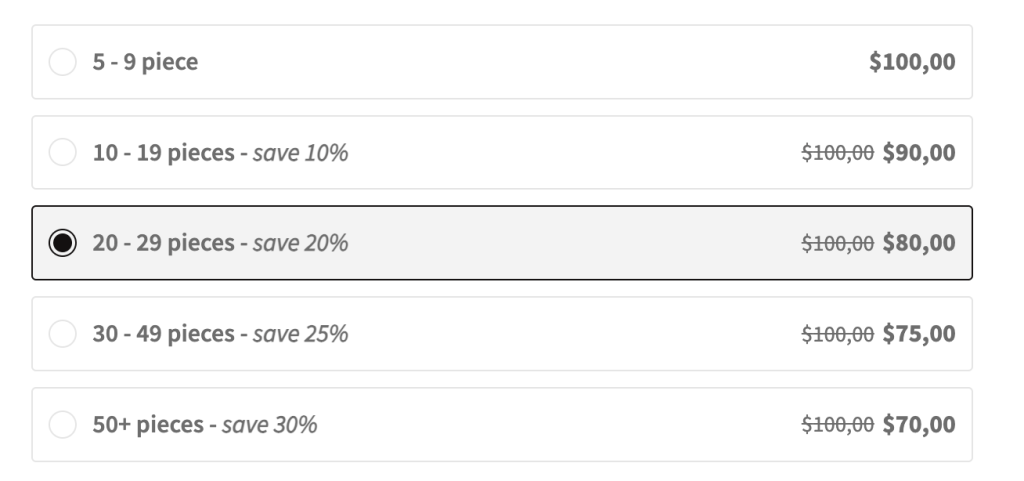This screenshot has height=481, width=1024.
Task: Click the struck-through $100,00 beside $70,00
Action: pos(838,425)
